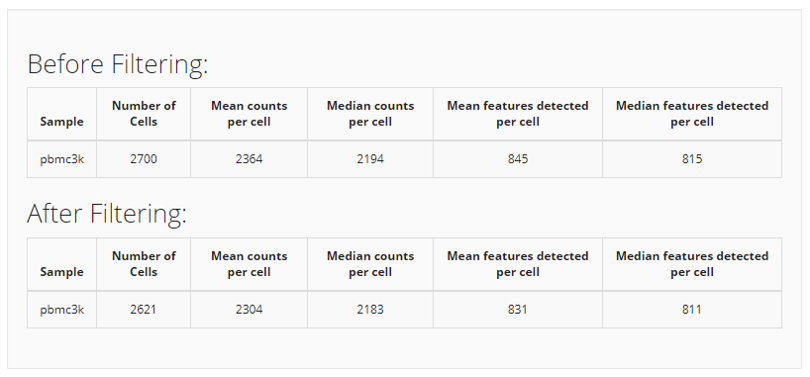The height and width of the screenshot is (377, 810).
Task: Click the 2194 median counts value
Action: 370,159
